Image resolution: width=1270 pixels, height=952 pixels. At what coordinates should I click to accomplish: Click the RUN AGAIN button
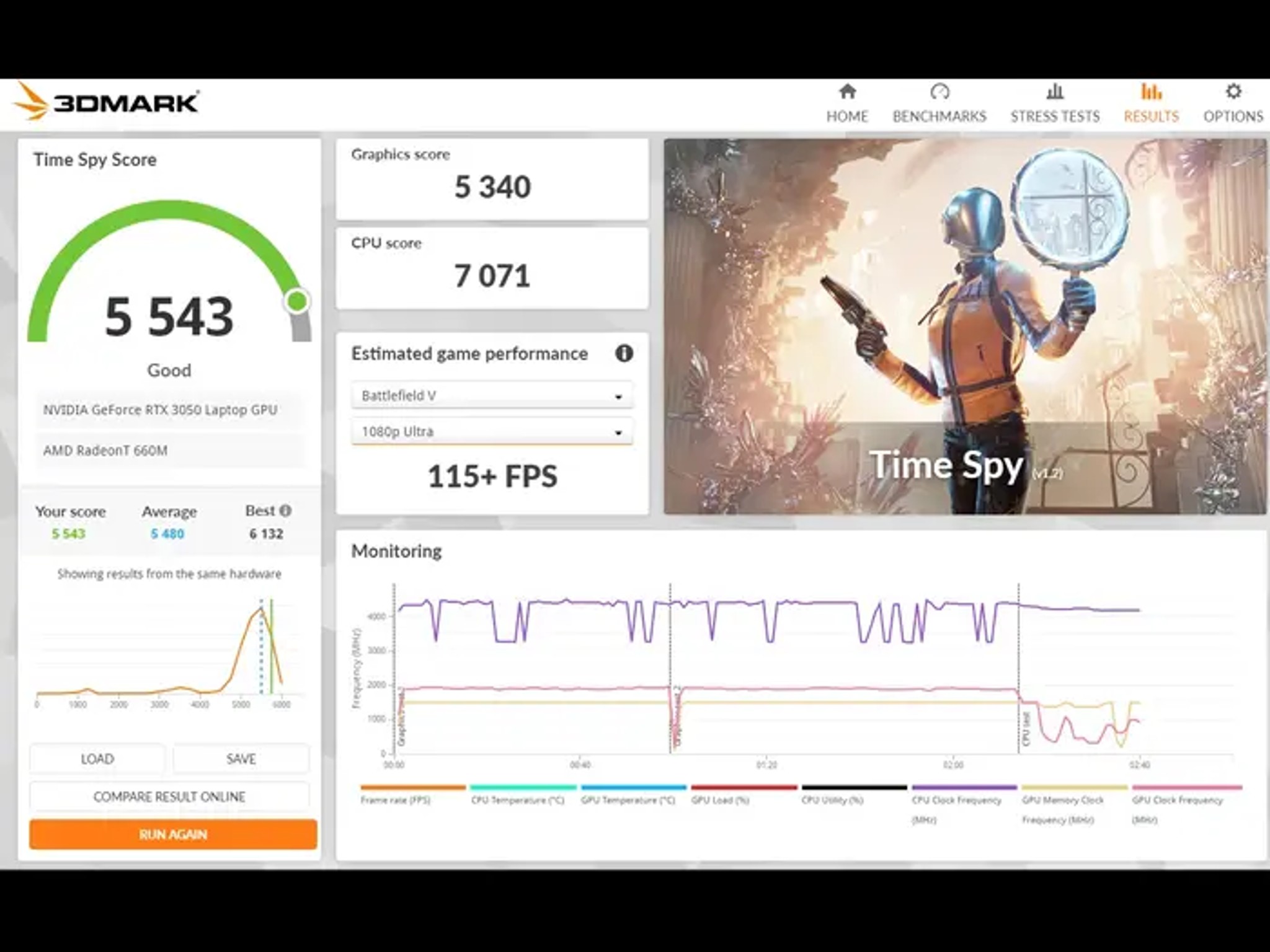(x=173, y=834)
